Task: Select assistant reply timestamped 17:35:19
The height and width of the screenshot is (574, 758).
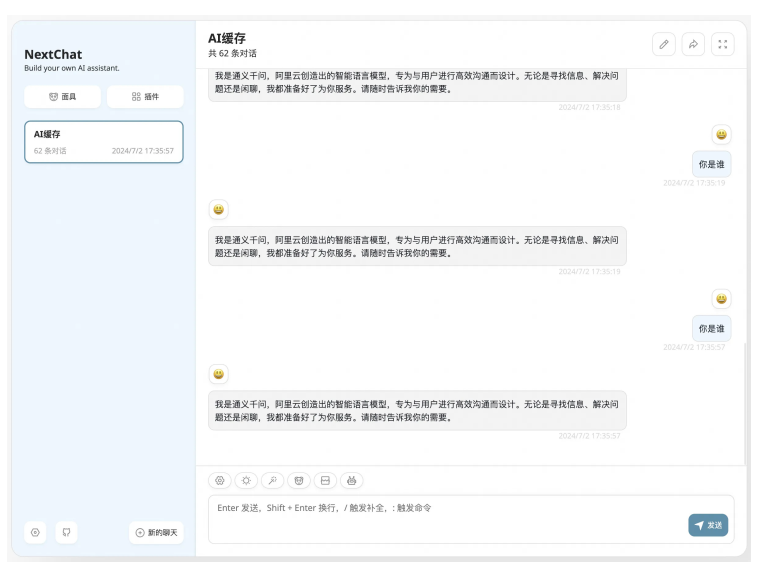Action: pos(417,246)
